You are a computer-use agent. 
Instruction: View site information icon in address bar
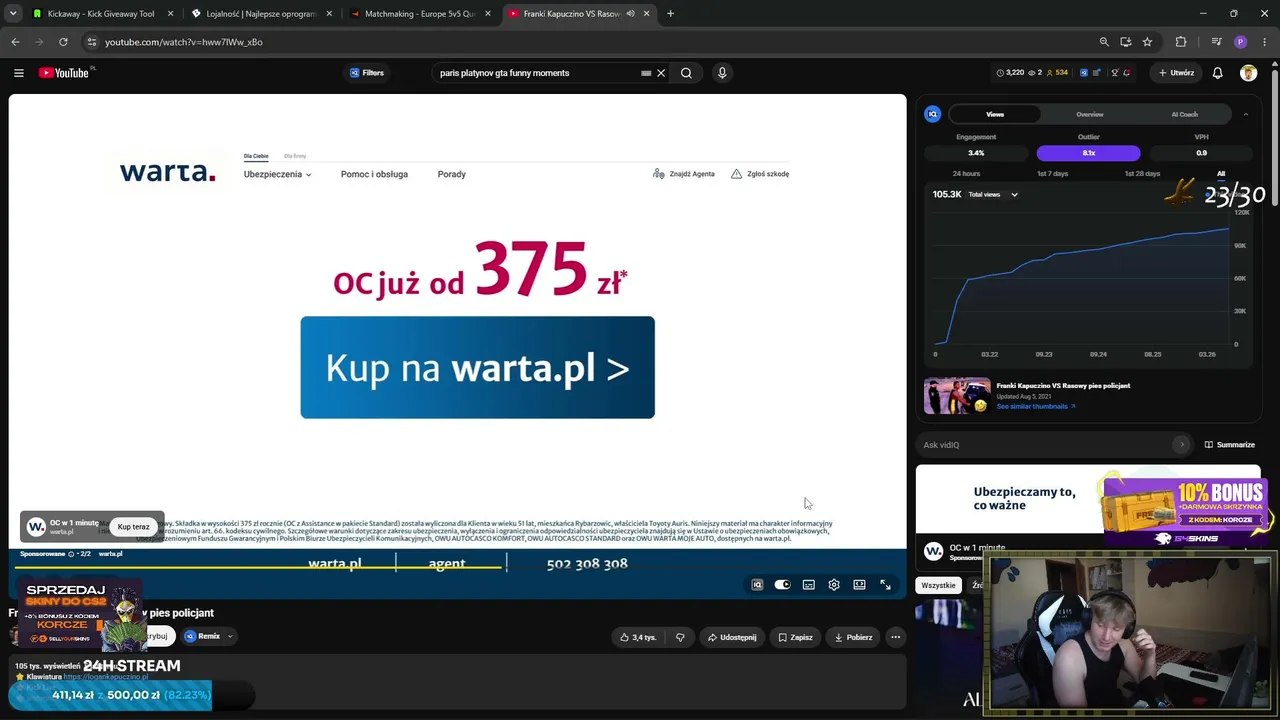[91, 42]
